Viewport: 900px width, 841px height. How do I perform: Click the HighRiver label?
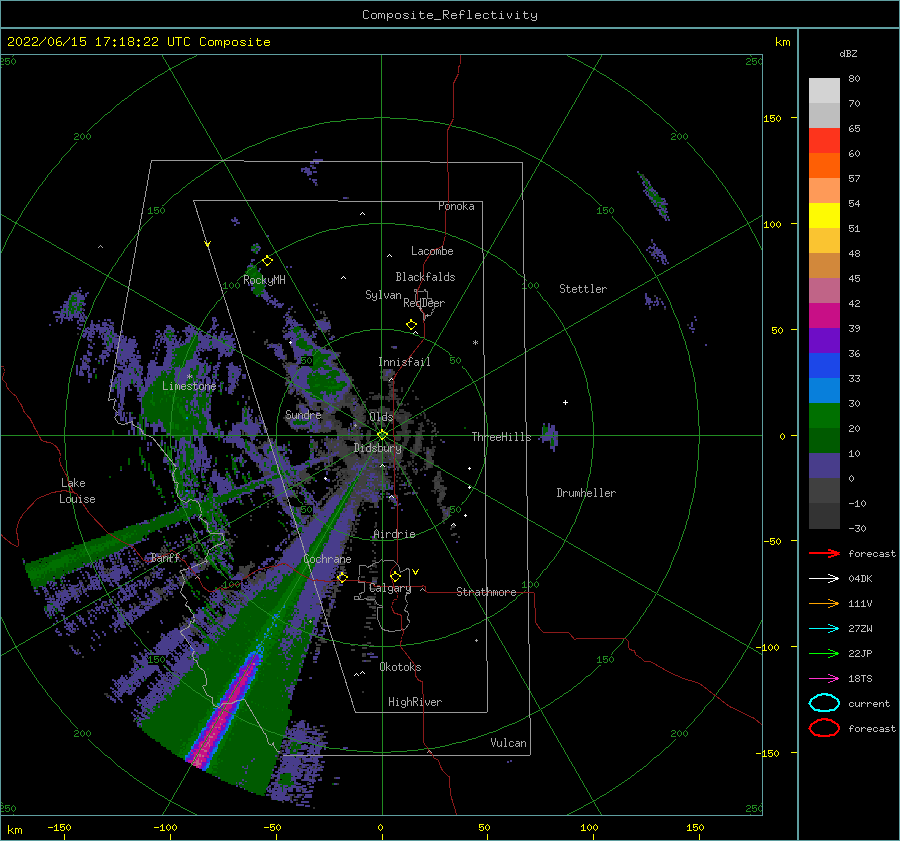tap(415, 702)
